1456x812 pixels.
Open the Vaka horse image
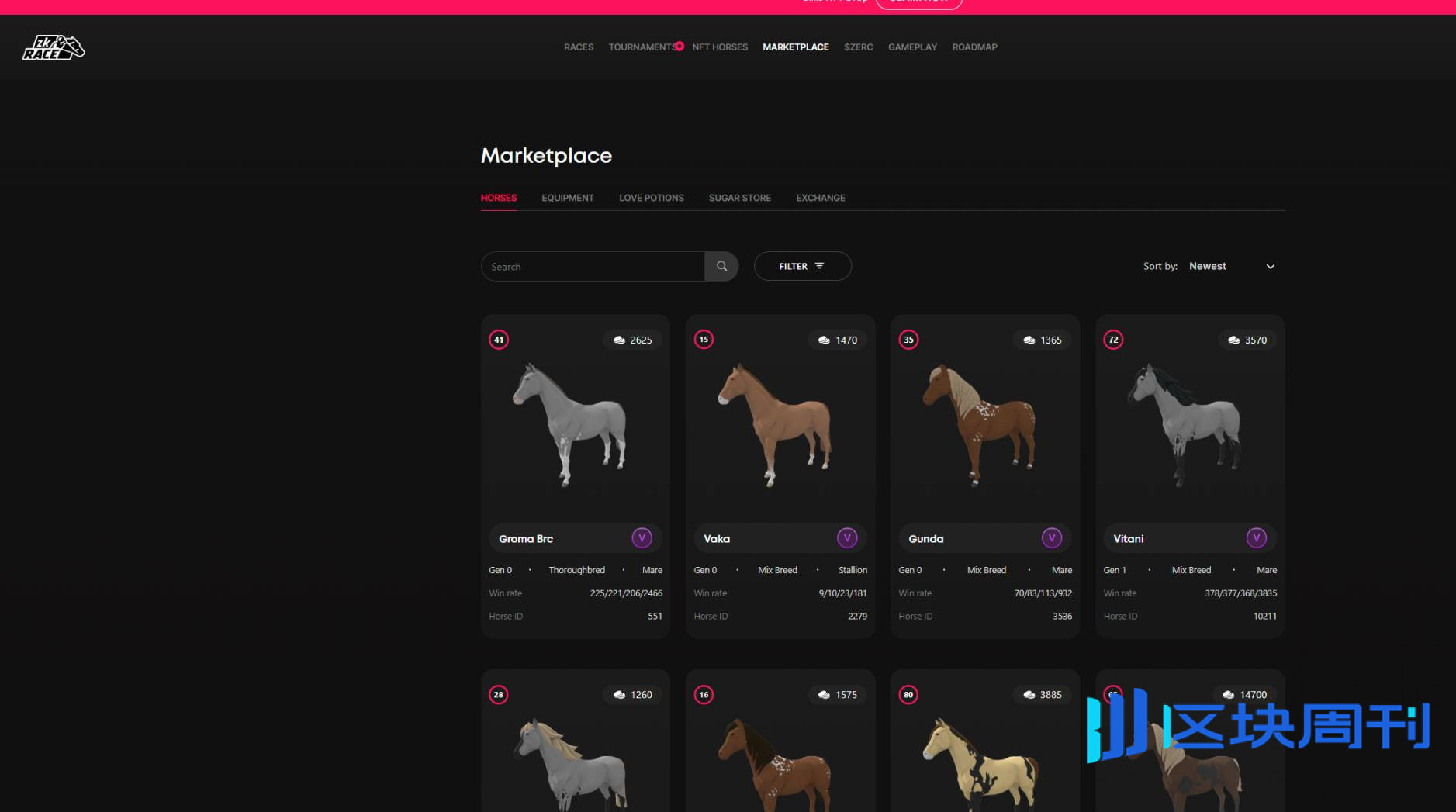(x=774, y=425)
